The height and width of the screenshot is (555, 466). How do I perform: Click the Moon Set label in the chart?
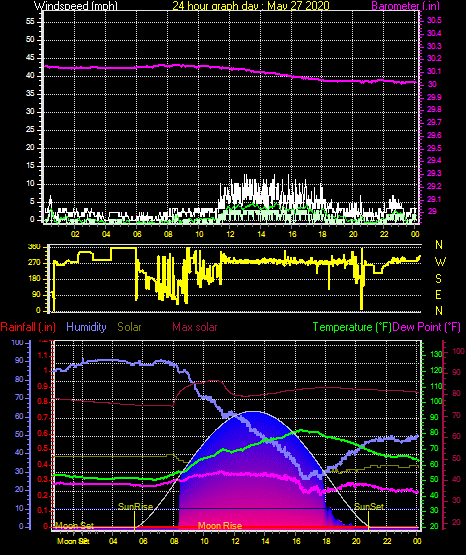[75, 526]
